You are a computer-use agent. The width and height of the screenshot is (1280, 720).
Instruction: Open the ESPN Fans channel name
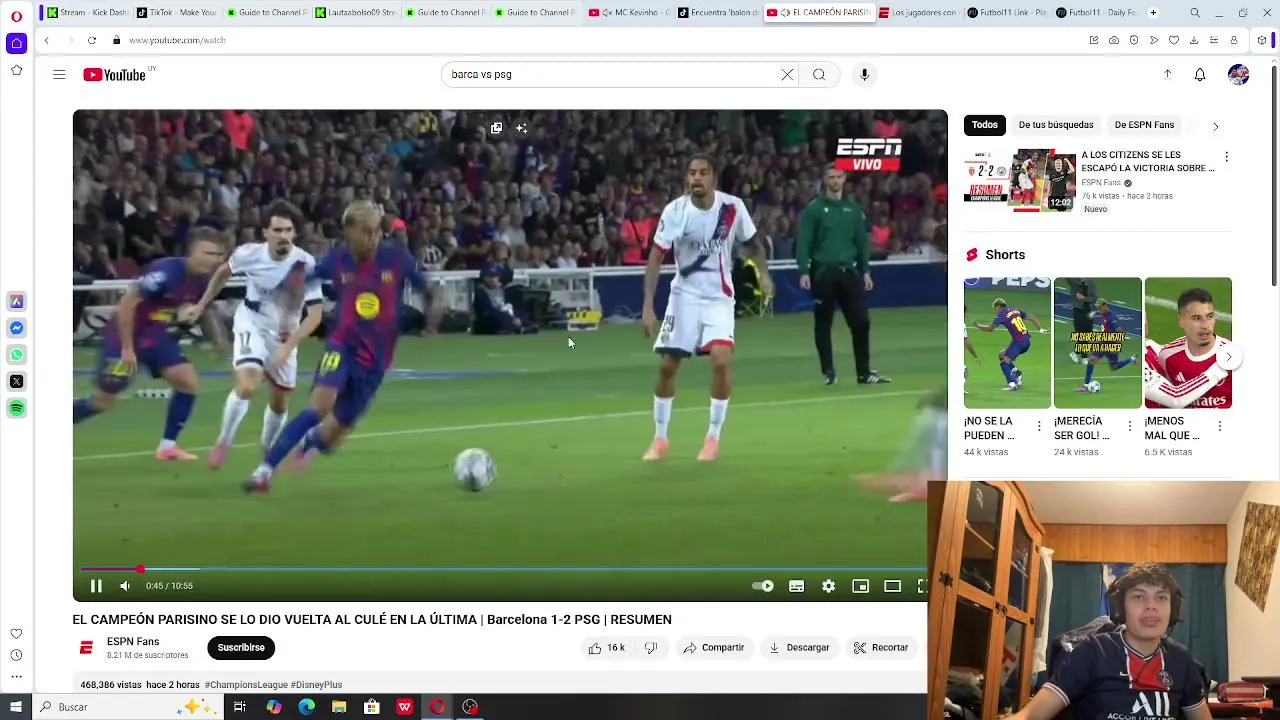133,642
